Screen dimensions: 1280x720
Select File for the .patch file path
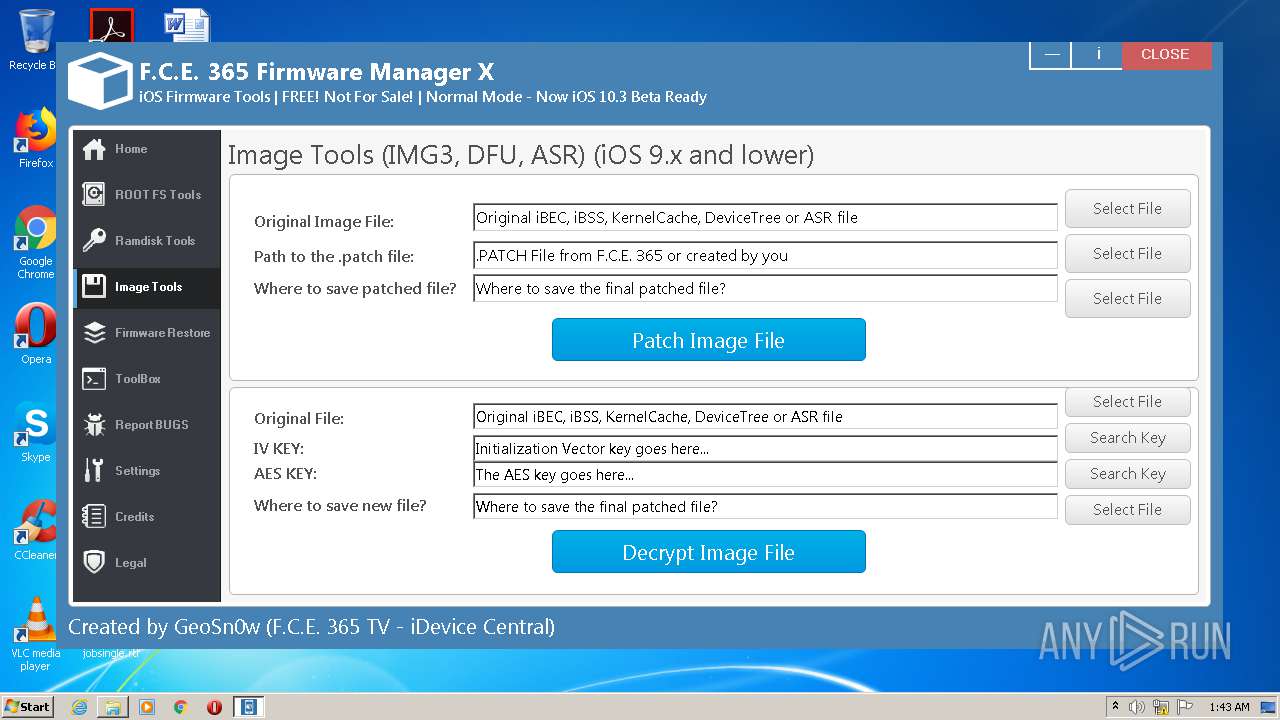(1127, 253)
